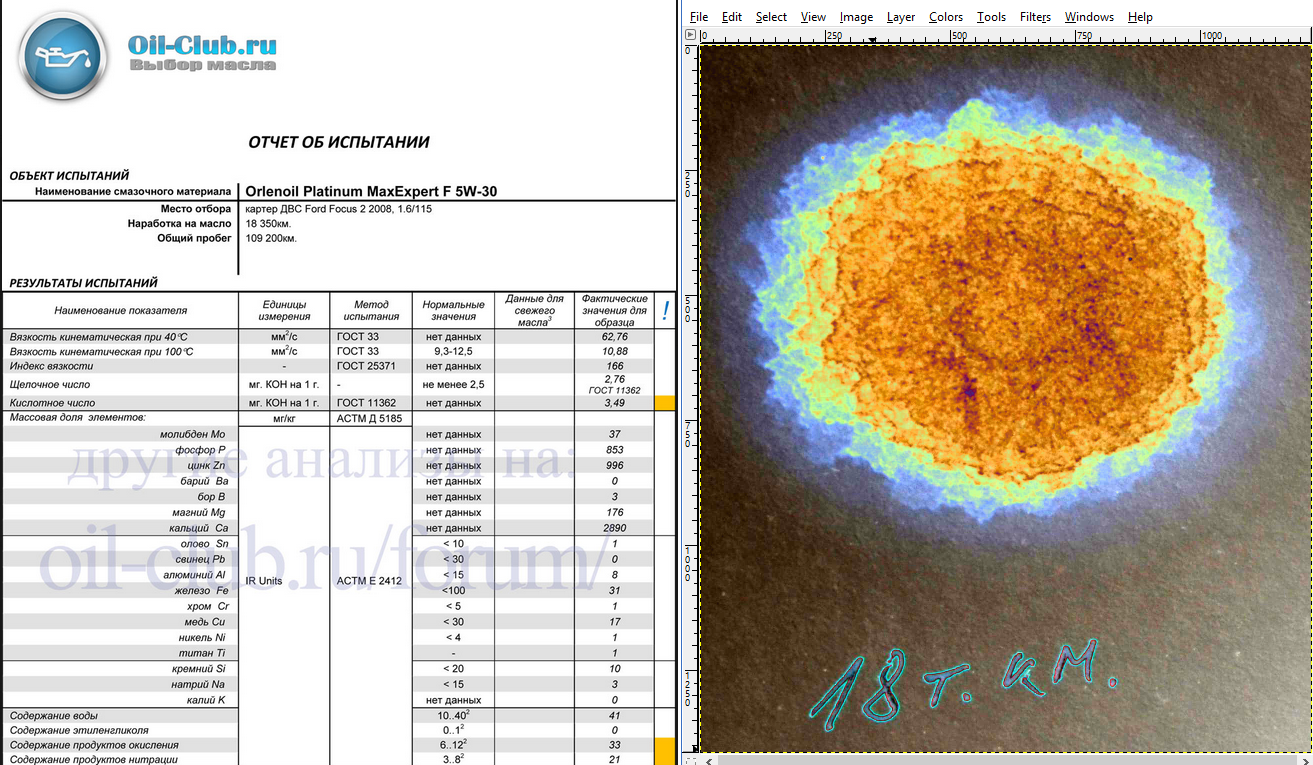
Task: Click the zinc value "996"
Action: [615, 465]
